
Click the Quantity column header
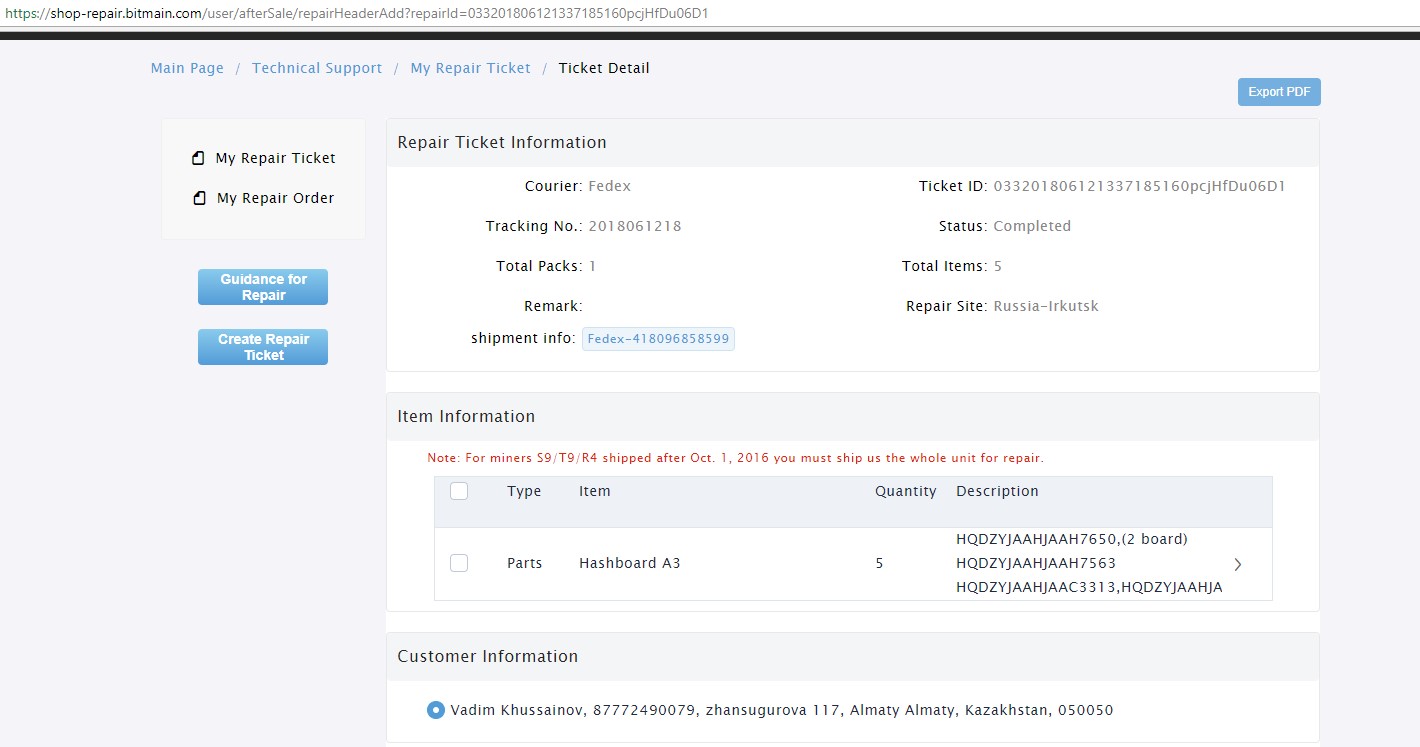[x=905, y=491]
